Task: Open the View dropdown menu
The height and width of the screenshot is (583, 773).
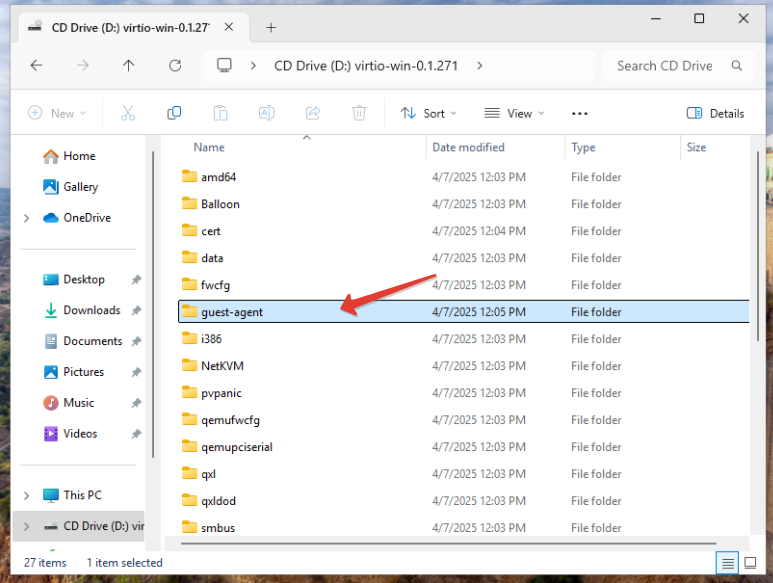Action: click(x=514, y=113)
